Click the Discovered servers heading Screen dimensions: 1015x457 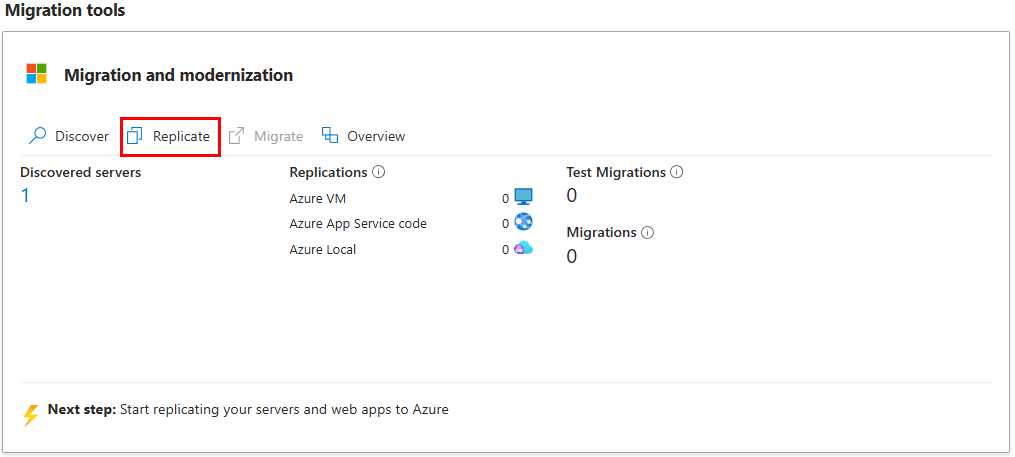tap(81, 172)
